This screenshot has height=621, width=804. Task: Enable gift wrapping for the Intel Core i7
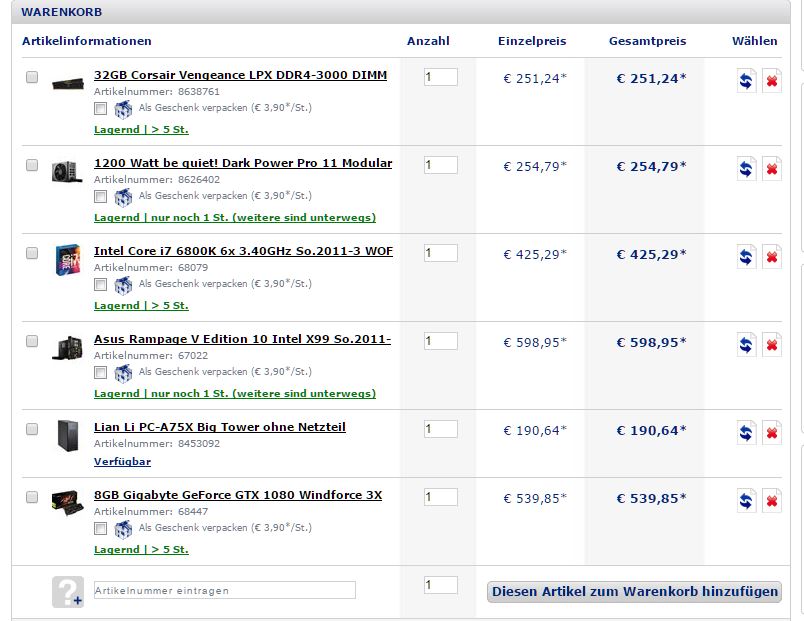click(100, 285)
